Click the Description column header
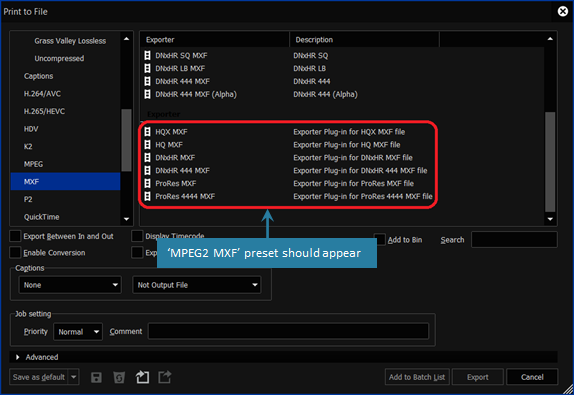This screenshot has height=395, width=574. point(364,40)
